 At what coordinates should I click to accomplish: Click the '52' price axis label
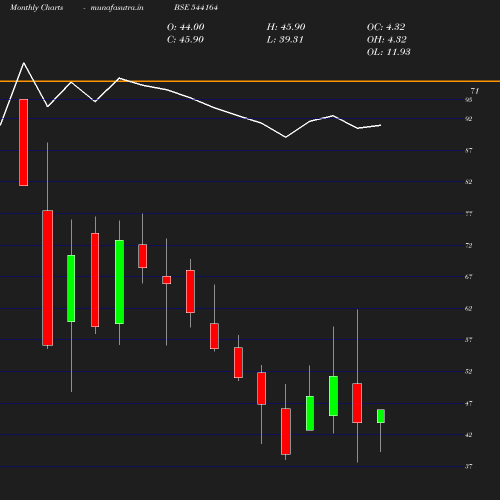click(x=469, y=371)
